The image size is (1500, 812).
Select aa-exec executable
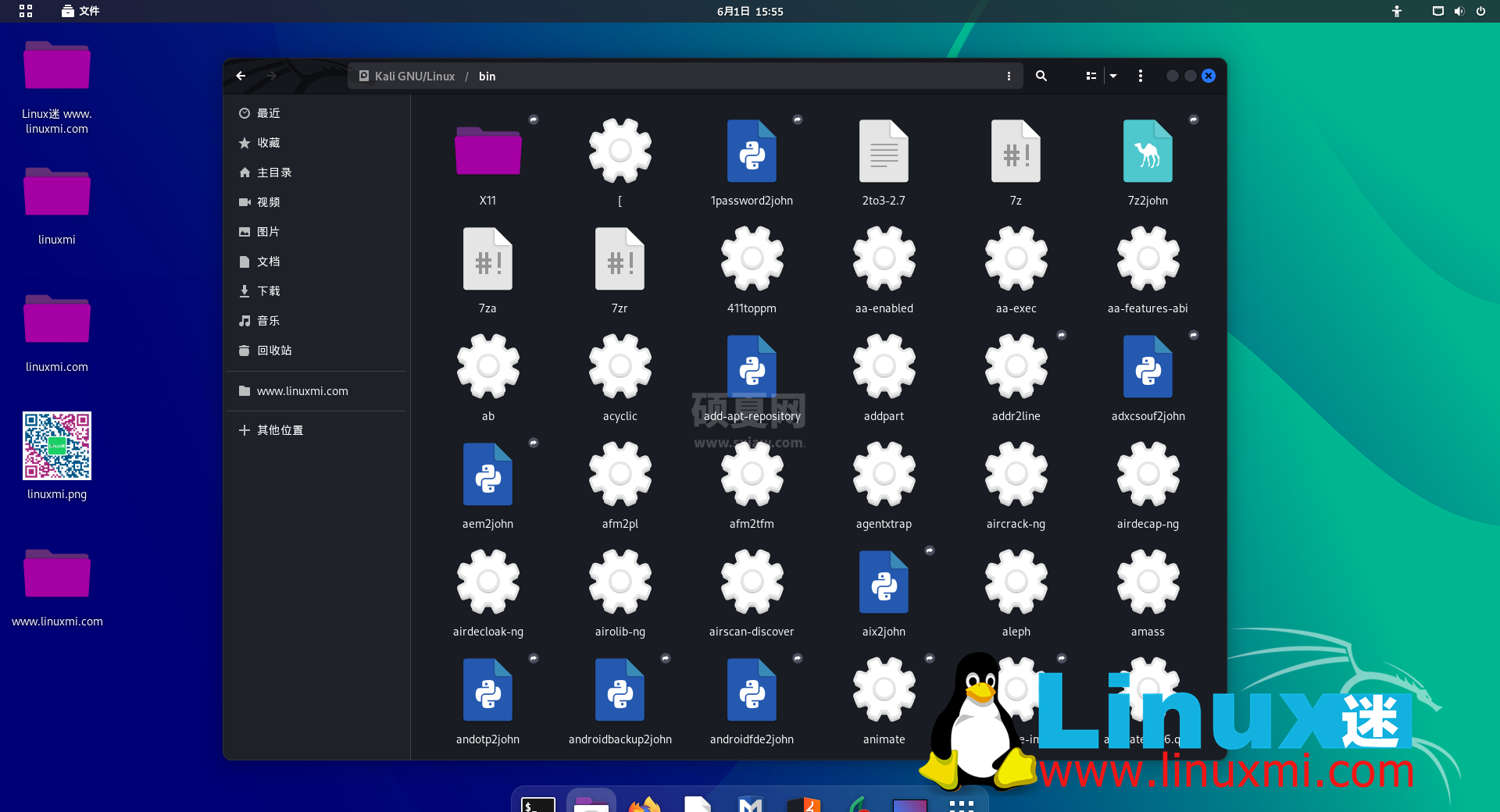pos(1016,269)
